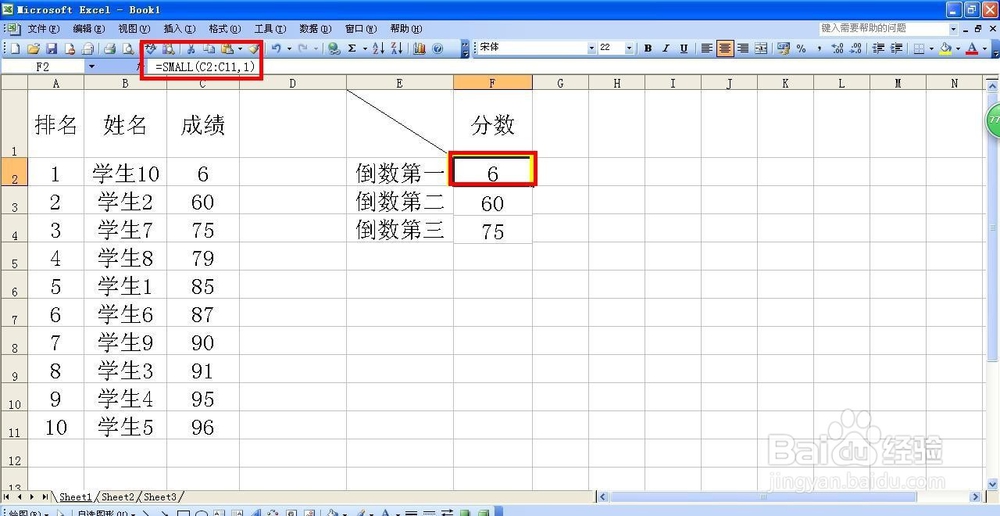Click the AutoSum sigma icon
The height and width of the screenshot is (516, 1000).
click(x=351, y=48)
